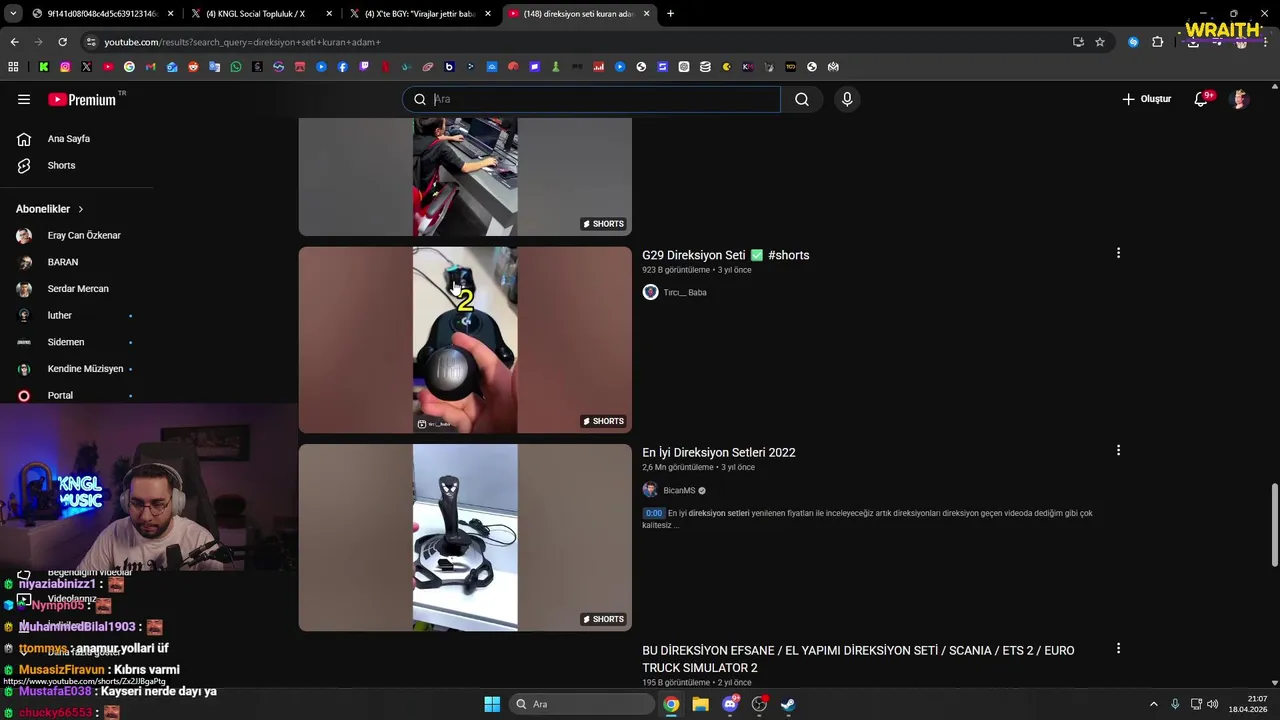This screenshot has height=720, width=1280.
Task: Open the Twitch bookmark icon
Action: pos(364,67)
